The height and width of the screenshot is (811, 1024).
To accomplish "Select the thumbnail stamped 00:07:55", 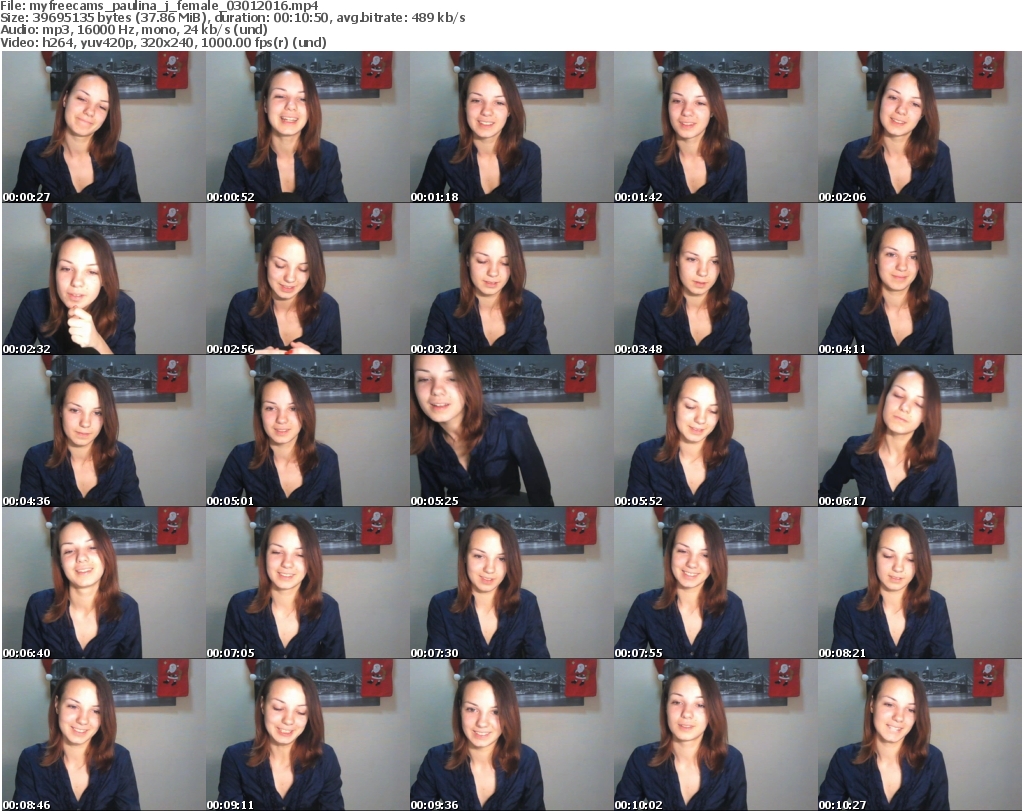I will click(x=715, y=583).
